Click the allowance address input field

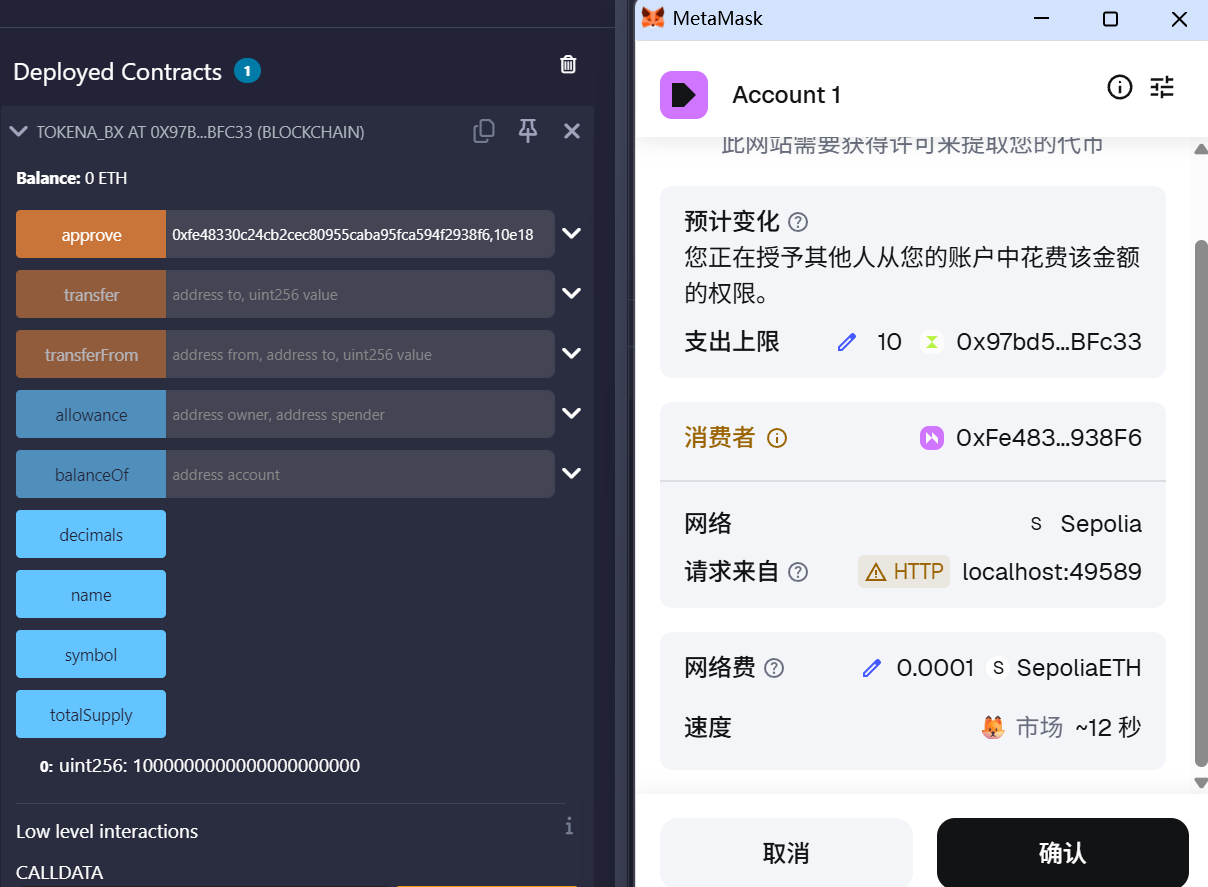pos(359,415)
